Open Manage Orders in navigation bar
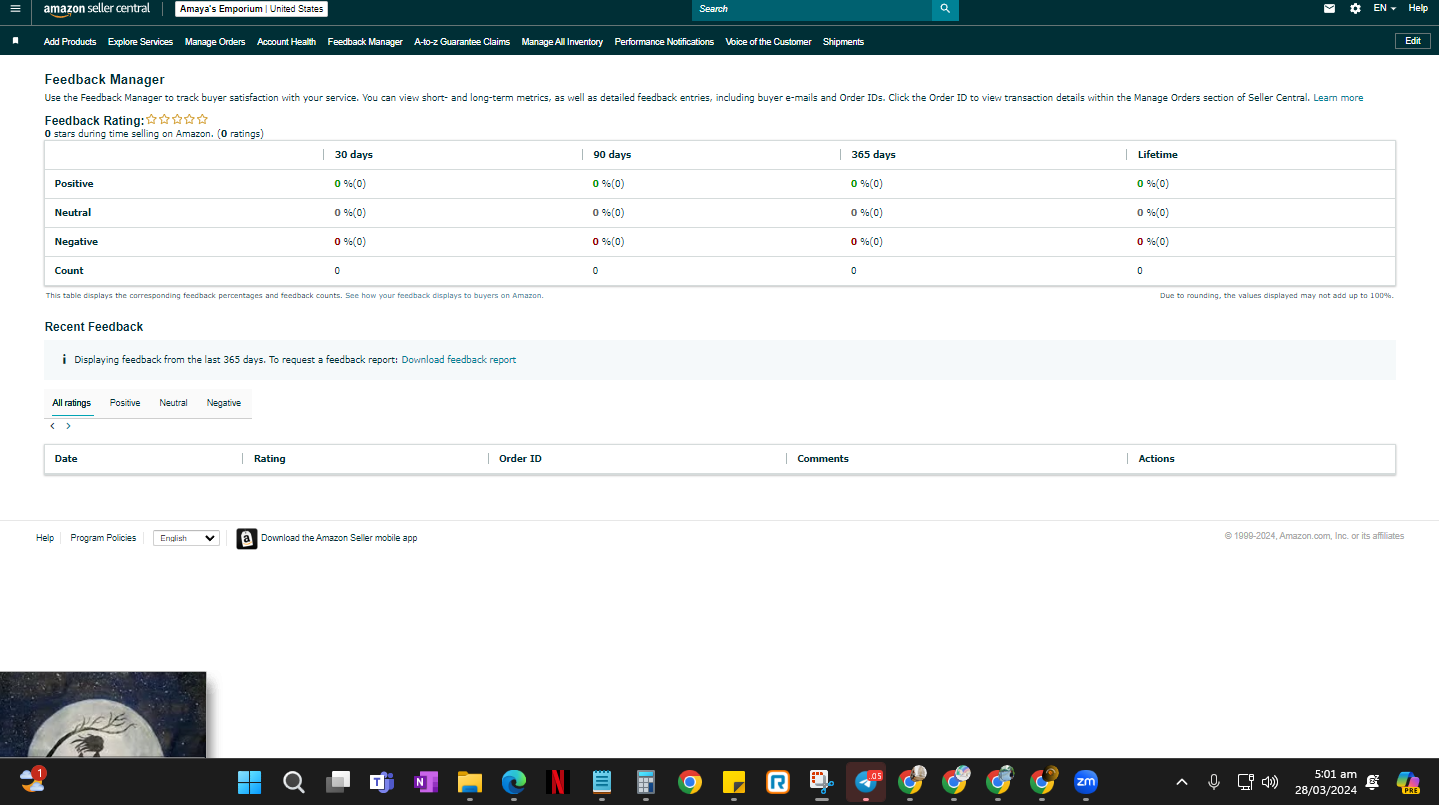The height and width of the screenshot is (805, 1439). coord(215,42)
